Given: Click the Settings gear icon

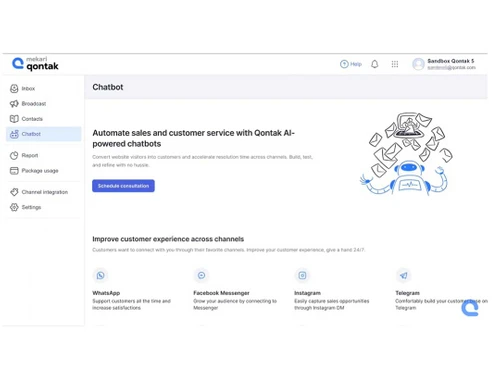Looking at the screenshot, I should tap(14, 207).
